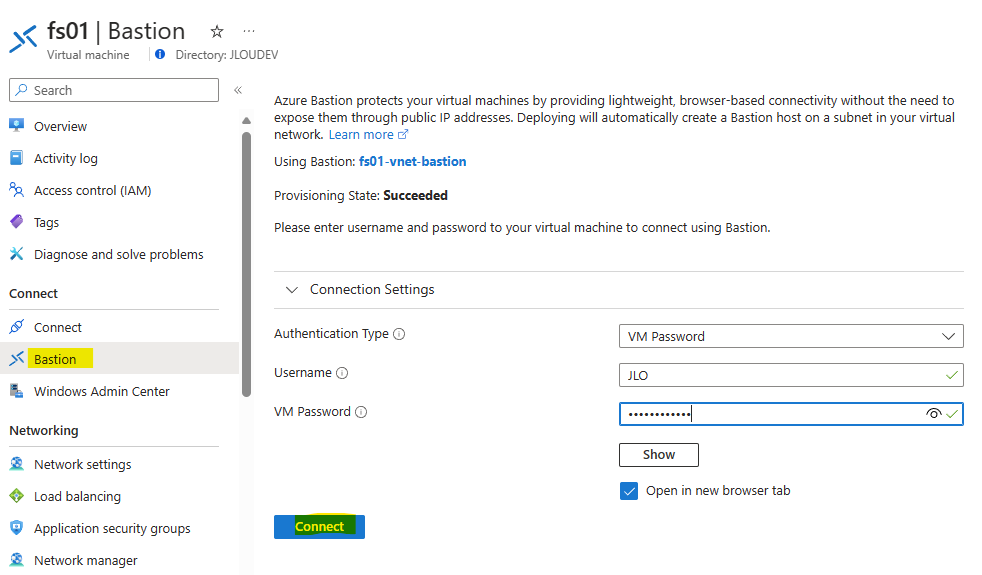Screen dimensions: 982x575
Task: Open Windows Admin Center
Action: [101, 391]
